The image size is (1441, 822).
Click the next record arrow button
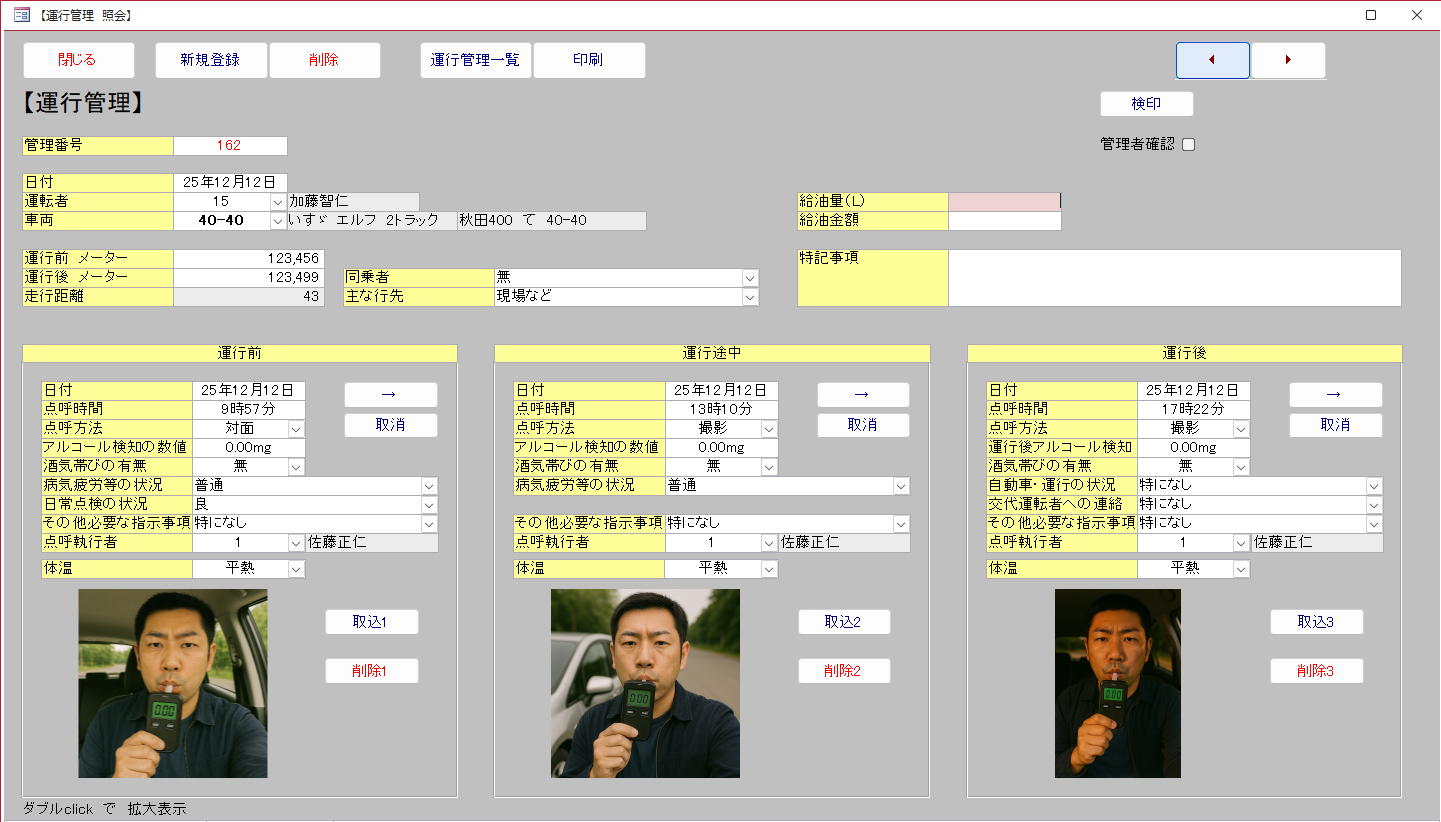pos(1288,60)
